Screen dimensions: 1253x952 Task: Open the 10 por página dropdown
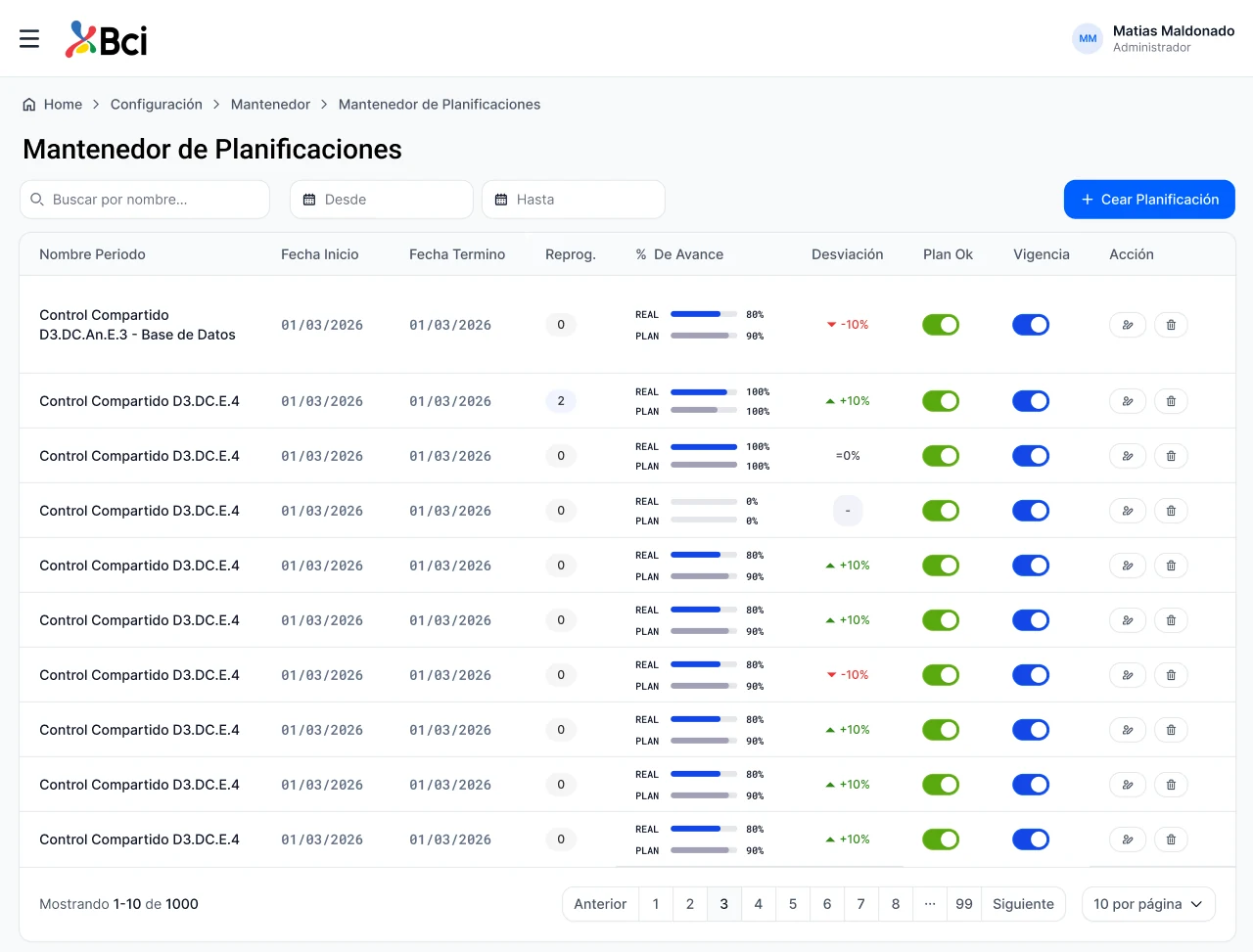point(1148,904)
